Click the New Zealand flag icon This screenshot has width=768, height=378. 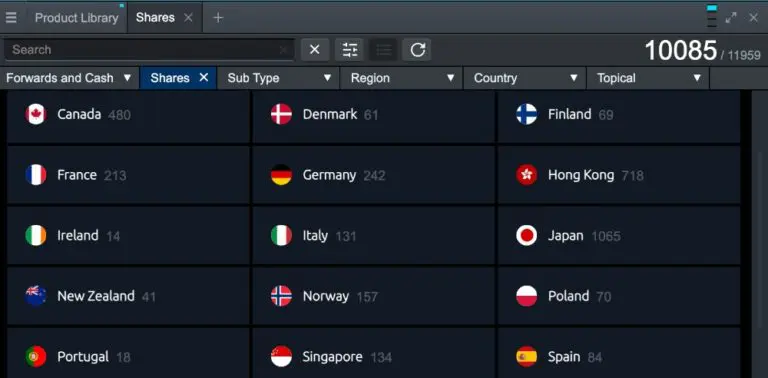click(x=36, y=296)
